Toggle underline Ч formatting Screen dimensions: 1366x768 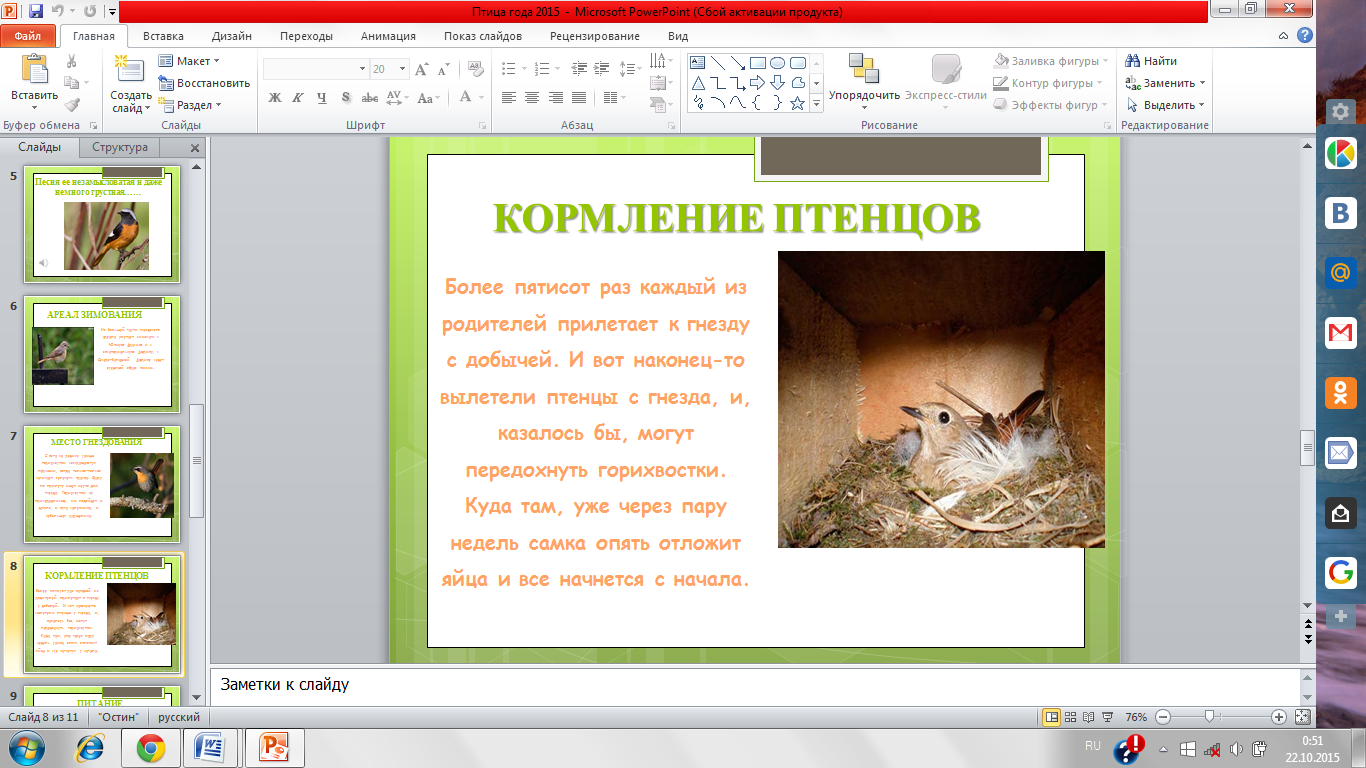tap(322, 98)
